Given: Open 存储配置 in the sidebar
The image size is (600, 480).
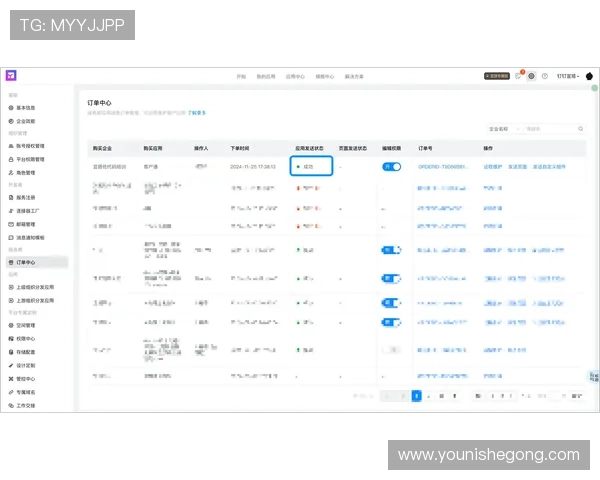Looking at the screenshot, I should coord(22,352).
